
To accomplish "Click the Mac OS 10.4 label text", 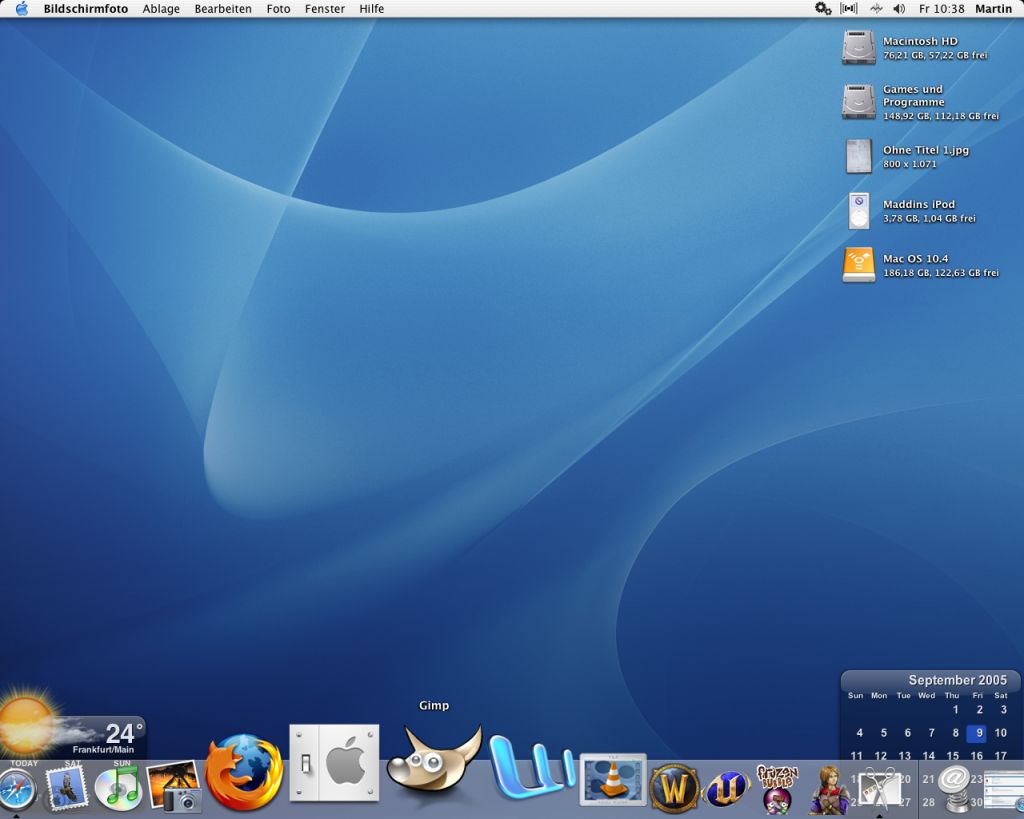I will (916, 259).
